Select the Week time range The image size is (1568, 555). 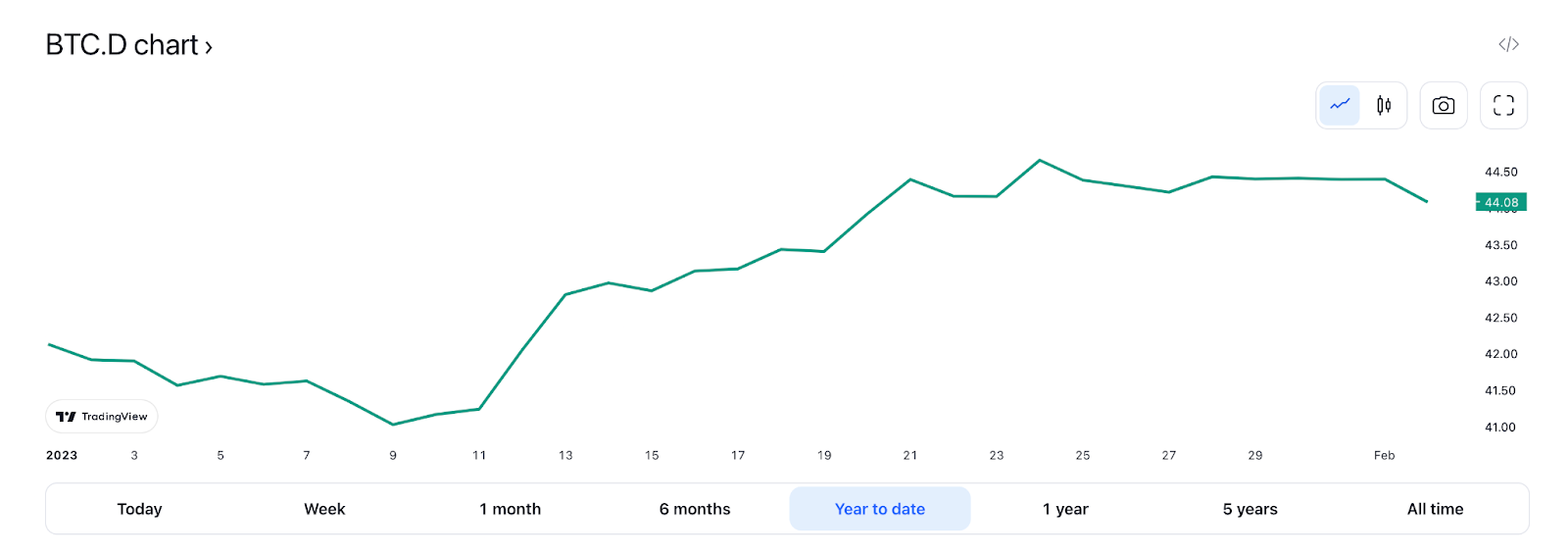click(x=324, y=509)
